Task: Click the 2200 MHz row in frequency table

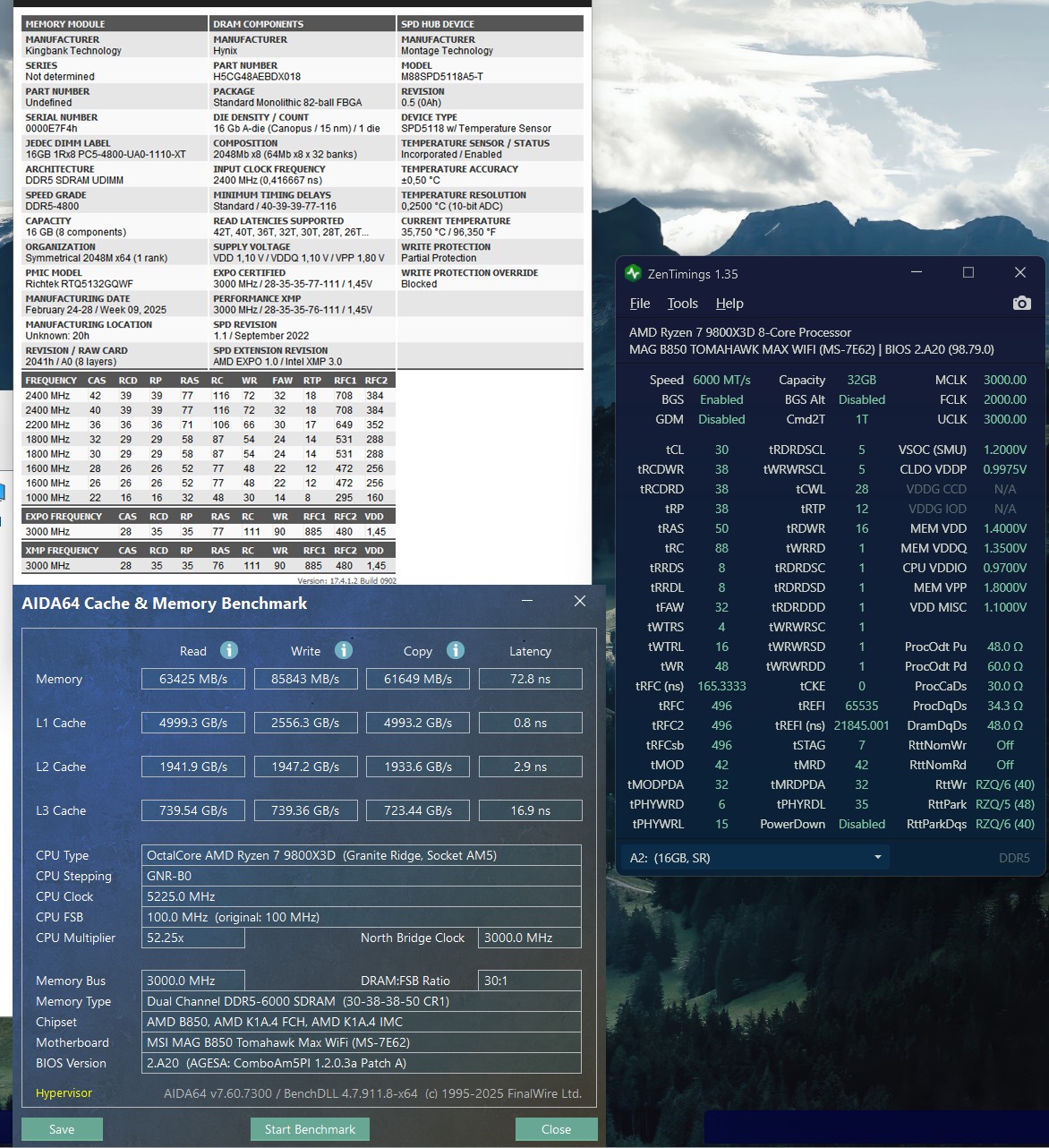Action: coord(209,424)
